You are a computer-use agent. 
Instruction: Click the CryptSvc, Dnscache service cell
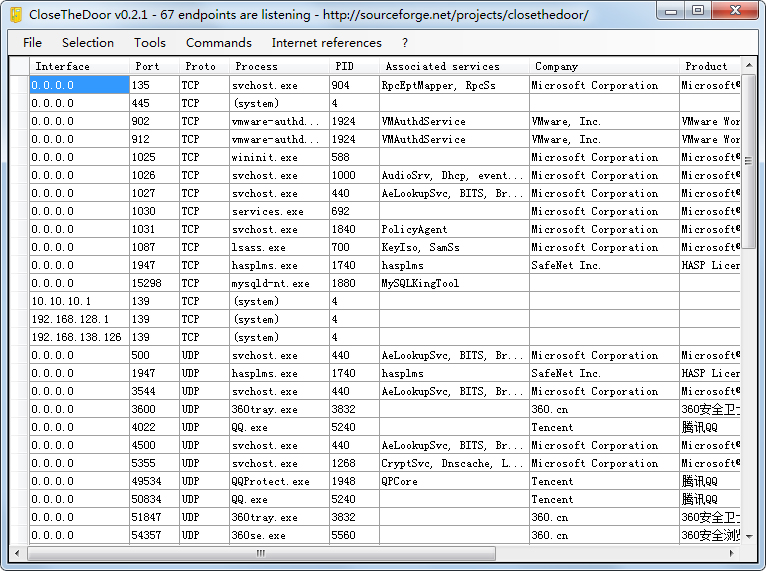click(454, 463)
